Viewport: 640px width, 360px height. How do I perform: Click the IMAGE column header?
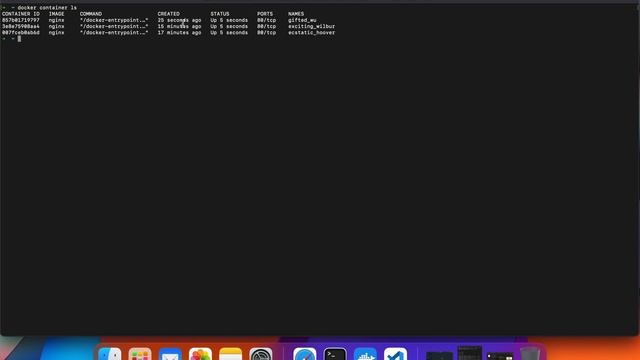click(56, 14)
